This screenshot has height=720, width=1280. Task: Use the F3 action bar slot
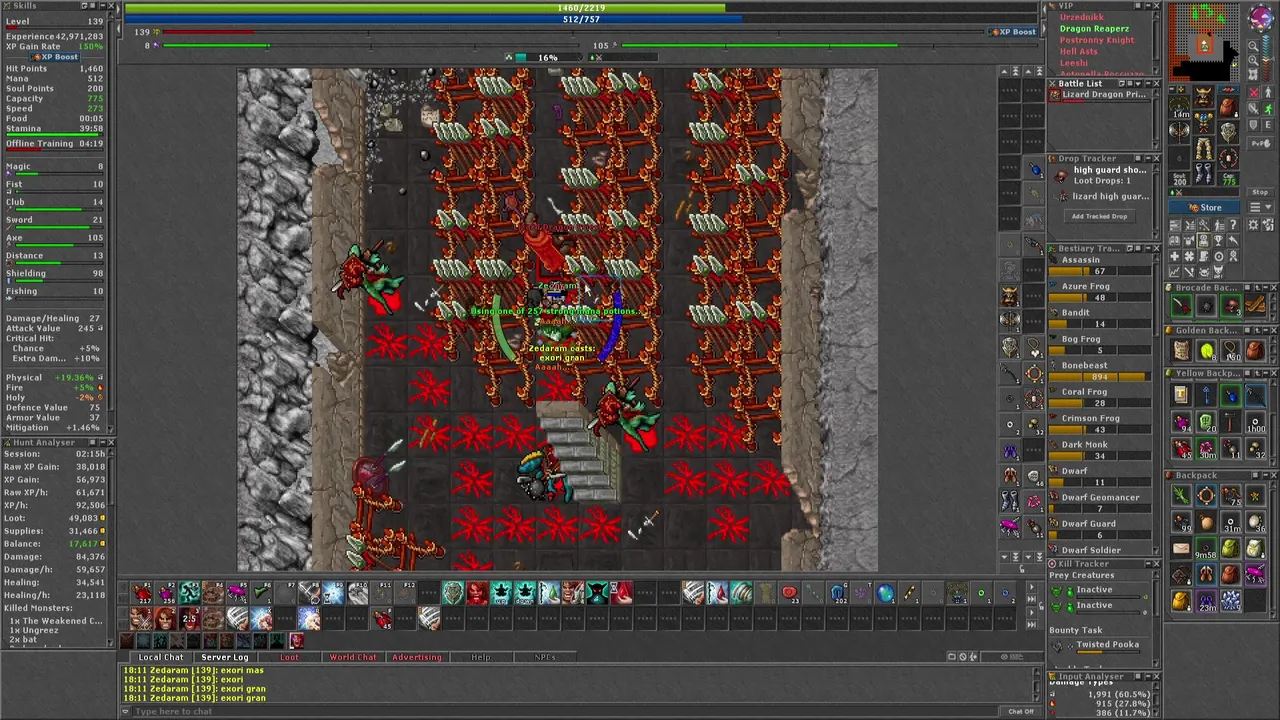pos(190,592)
